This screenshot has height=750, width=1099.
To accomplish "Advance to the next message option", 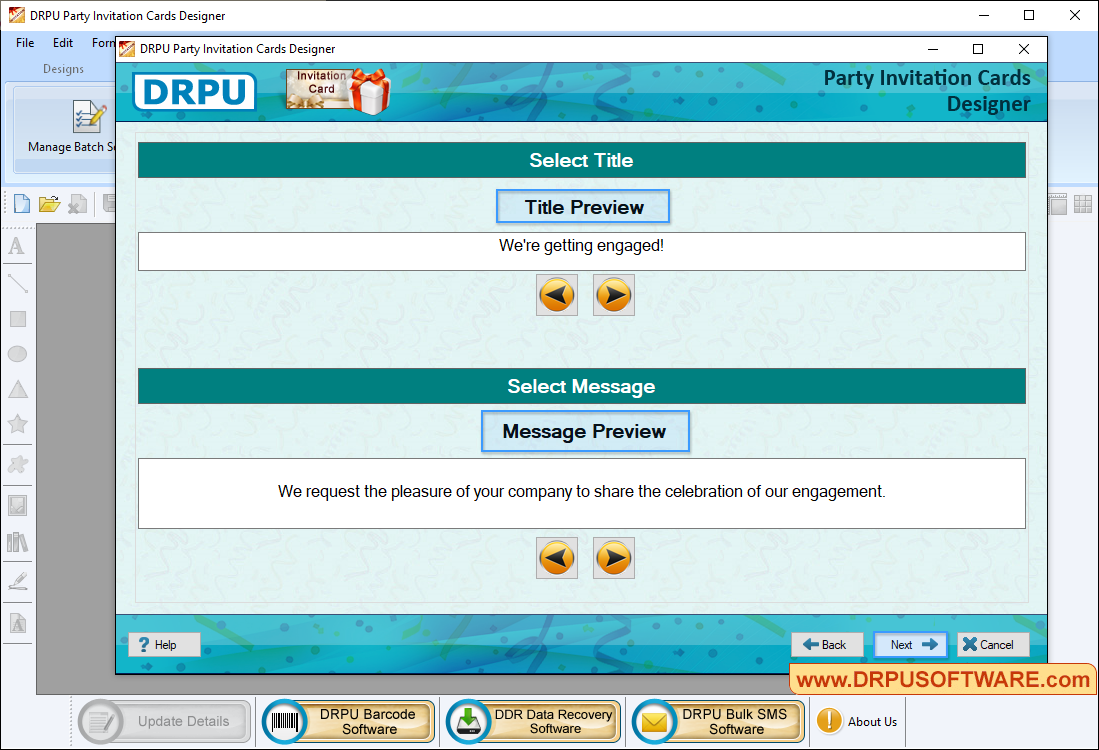I will click(x=613, y=558).
